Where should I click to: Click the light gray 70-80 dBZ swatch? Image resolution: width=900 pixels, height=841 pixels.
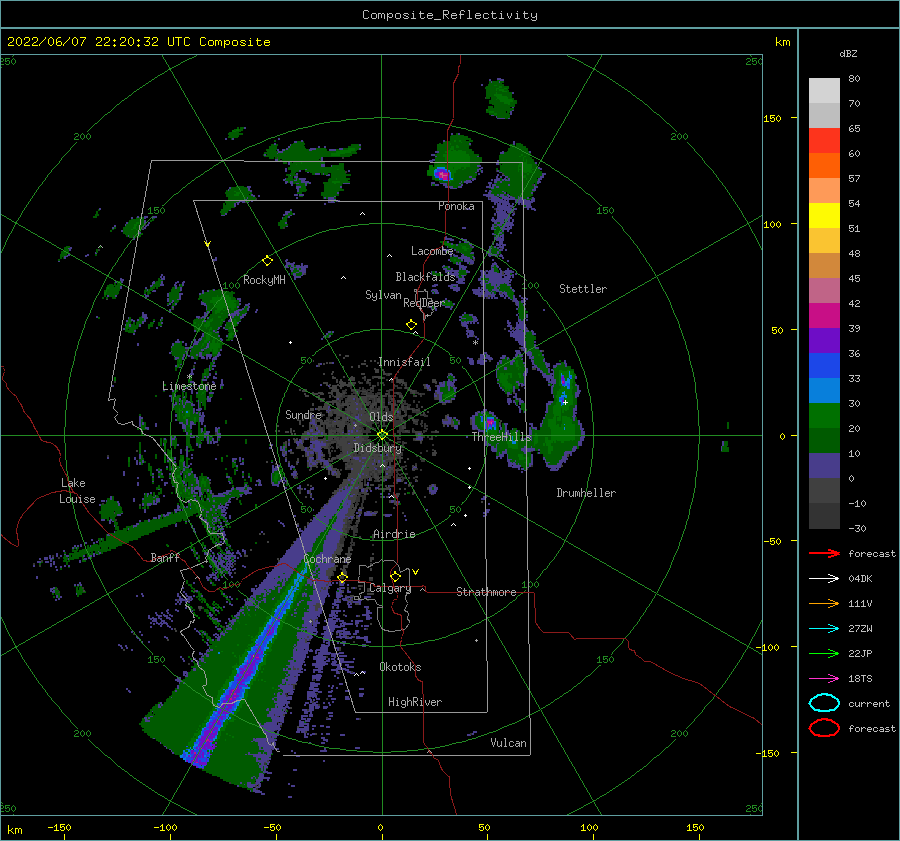click(x=824, y=91)
